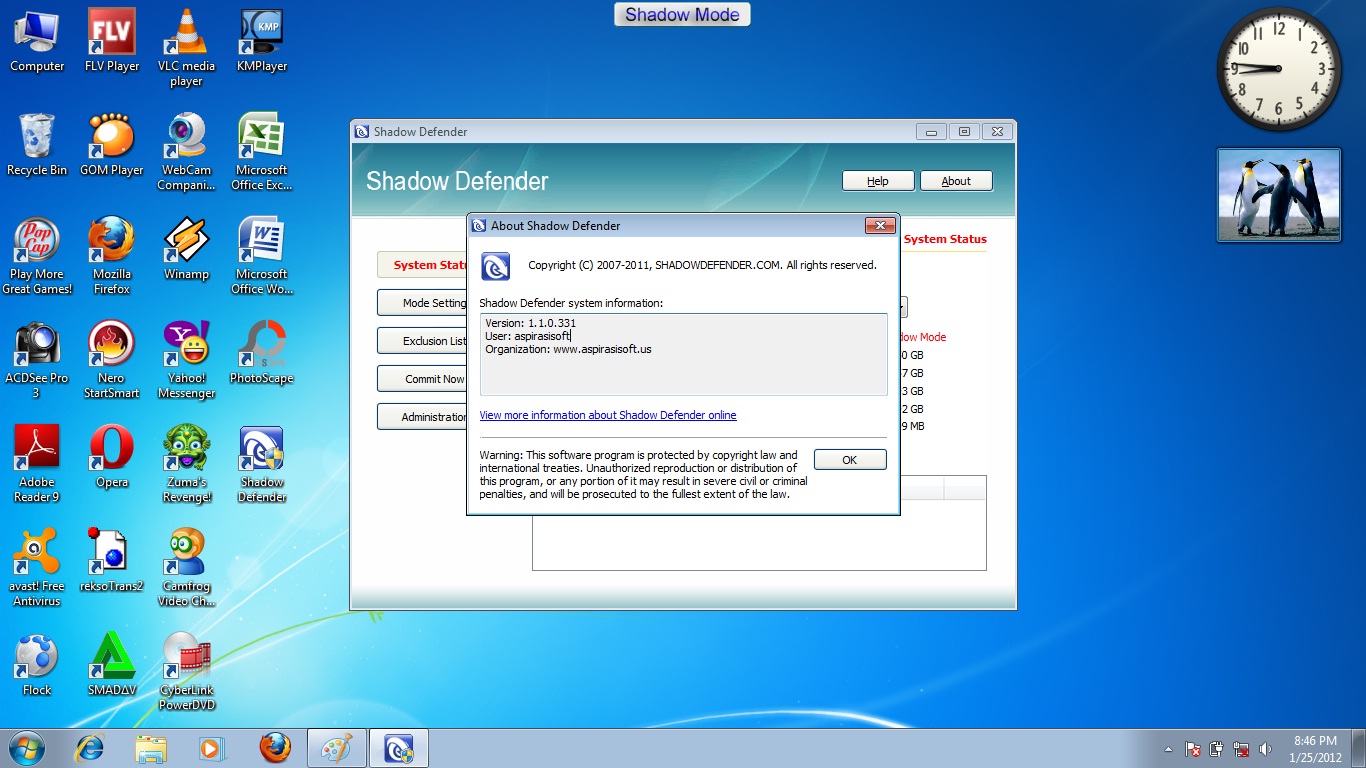
Task: Click OK in About dialog
Action: 850,460
